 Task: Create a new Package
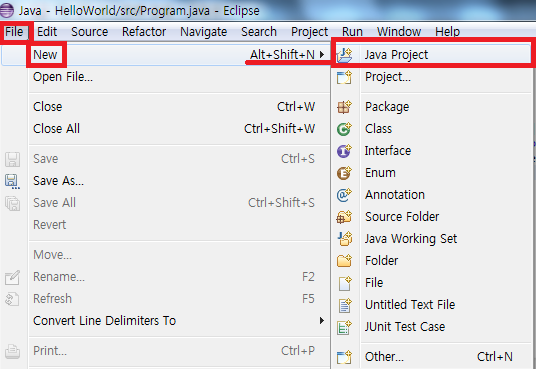pyautogui.click(x=432, y=107)
